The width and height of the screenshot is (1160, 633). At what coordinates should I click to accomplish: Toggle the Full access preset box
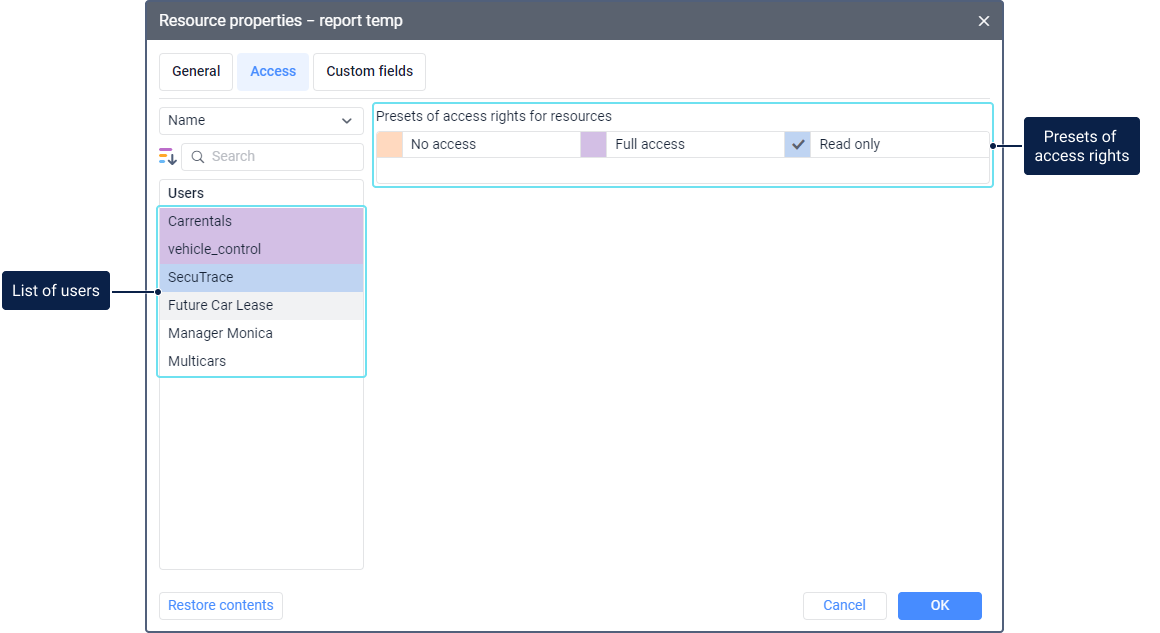(594, 144)
